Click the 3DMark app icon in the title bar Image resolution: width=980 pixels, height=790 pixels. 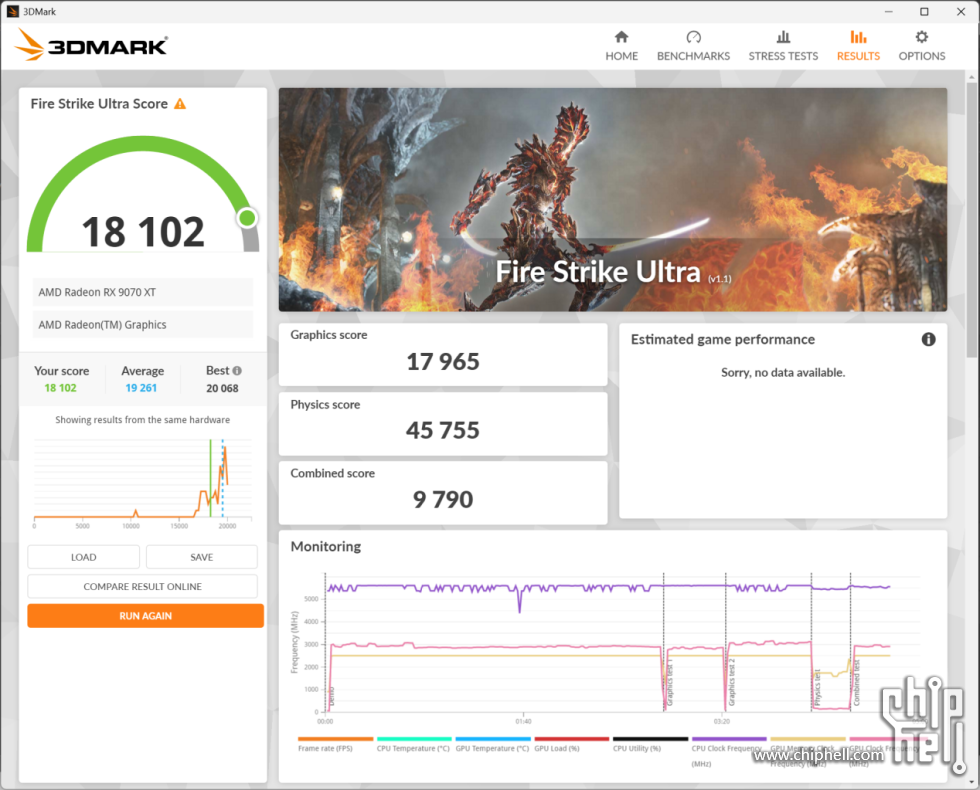tap(12, 11)
